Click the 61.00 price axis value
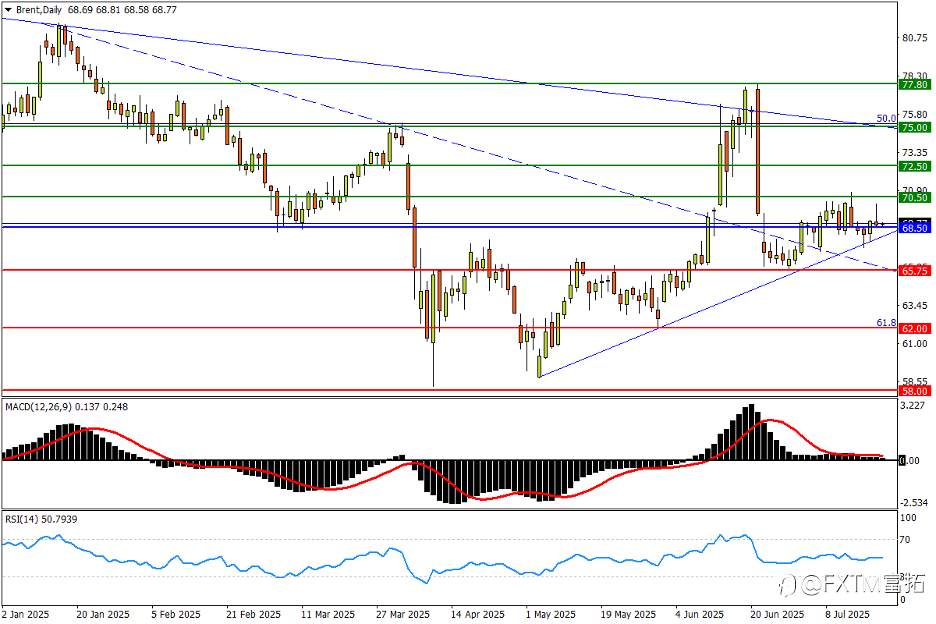The width and height of the screenshot is (936, 624). [x=915, y=343]
